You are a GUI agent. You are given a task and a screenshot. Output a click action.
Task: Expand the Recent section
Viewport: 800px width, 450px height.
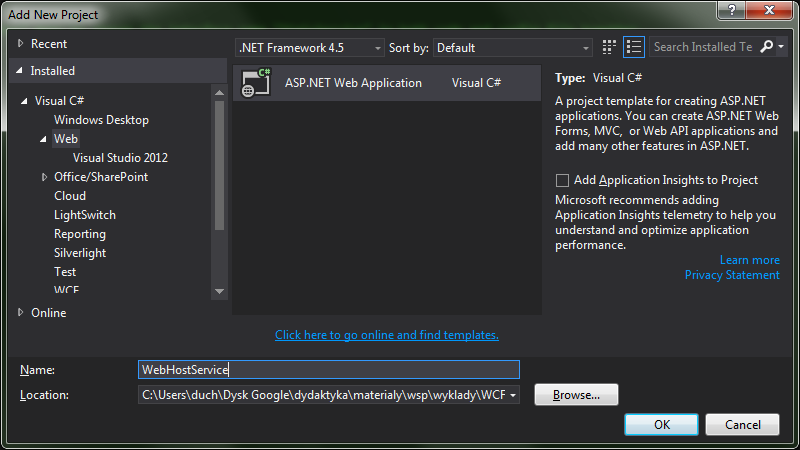(x=20, y=43)
